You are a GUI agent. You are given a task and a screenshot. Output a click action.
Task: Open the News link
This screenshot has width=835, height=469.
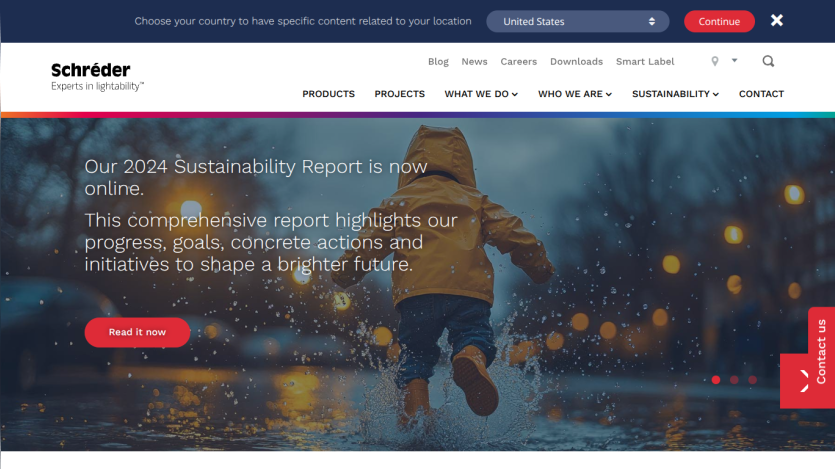[474, 61]
